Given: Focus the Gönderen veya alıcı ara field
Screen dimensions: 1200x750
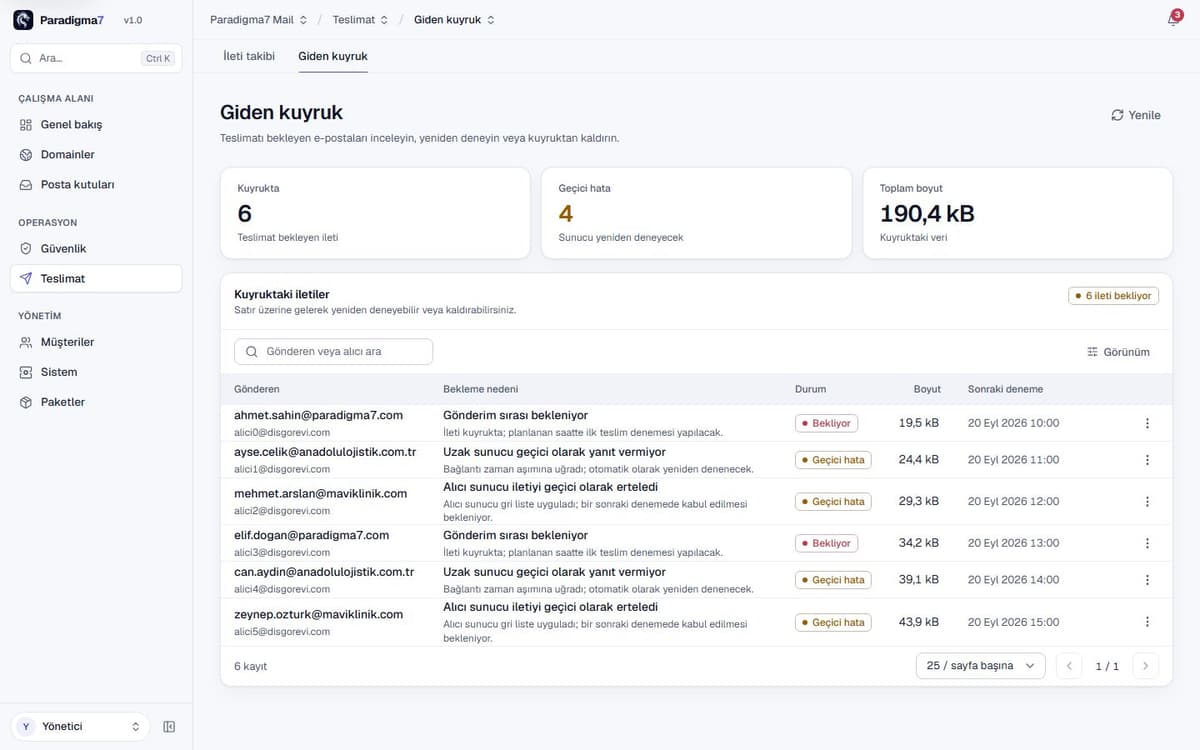Looking at the screenshot, I should pyautogui.click(x=333, y=352).
